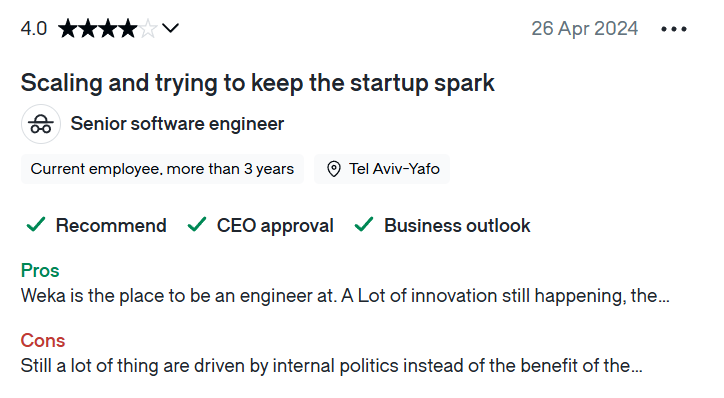
Task: Click the 4.0 rating number
Action: 34,29
